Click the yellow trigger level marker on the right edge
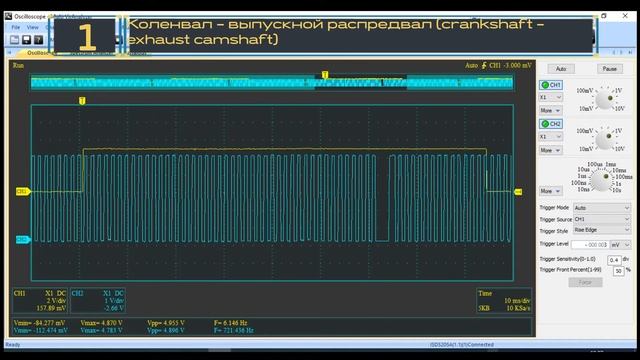The height and width of the screenshot is (360, 640). 518,192
